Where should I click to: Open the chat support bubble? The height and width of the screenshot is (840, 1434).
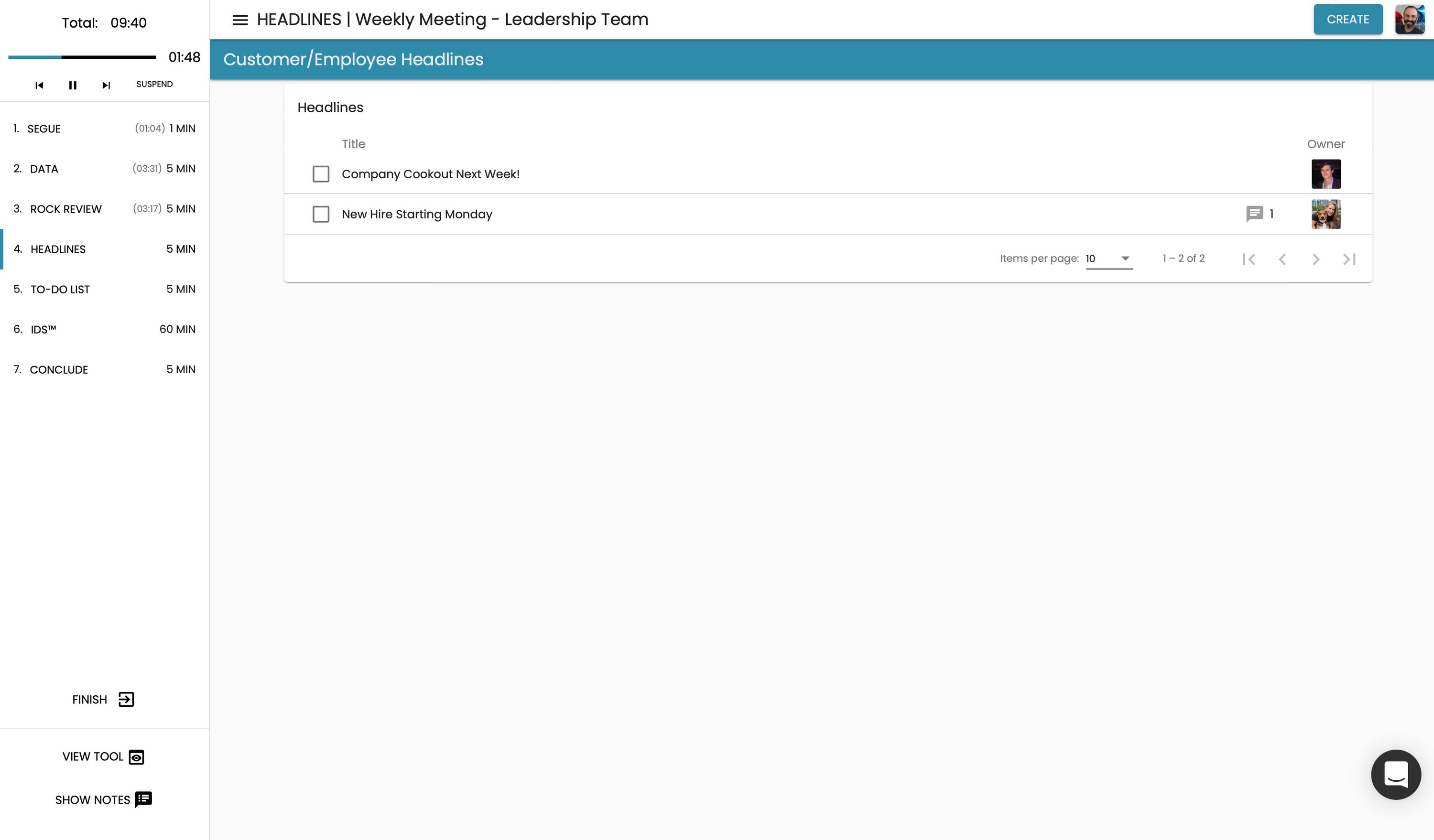[1395, 774]
